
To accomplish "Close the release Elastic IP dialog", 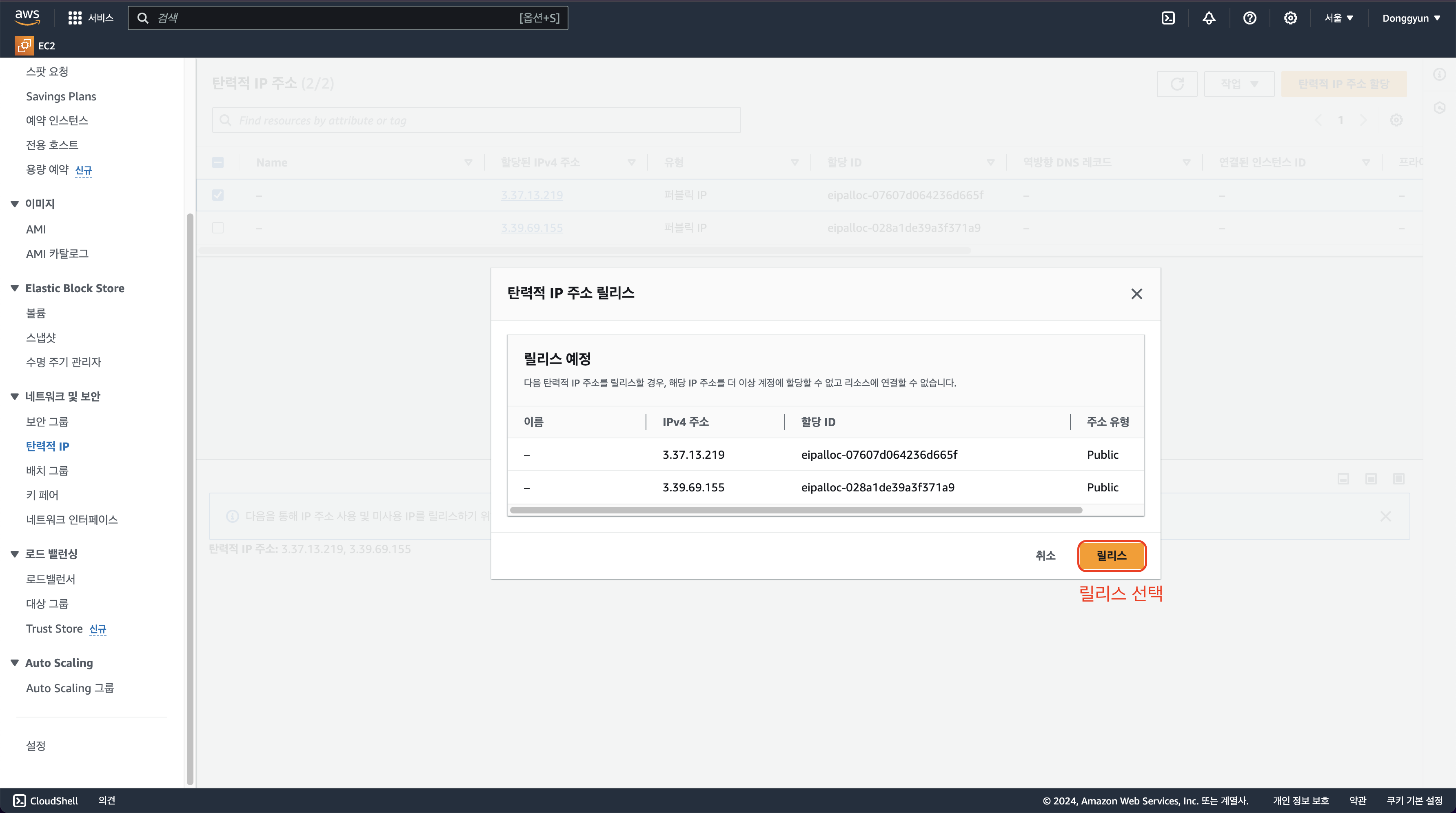I will [x=1136, y=294].
